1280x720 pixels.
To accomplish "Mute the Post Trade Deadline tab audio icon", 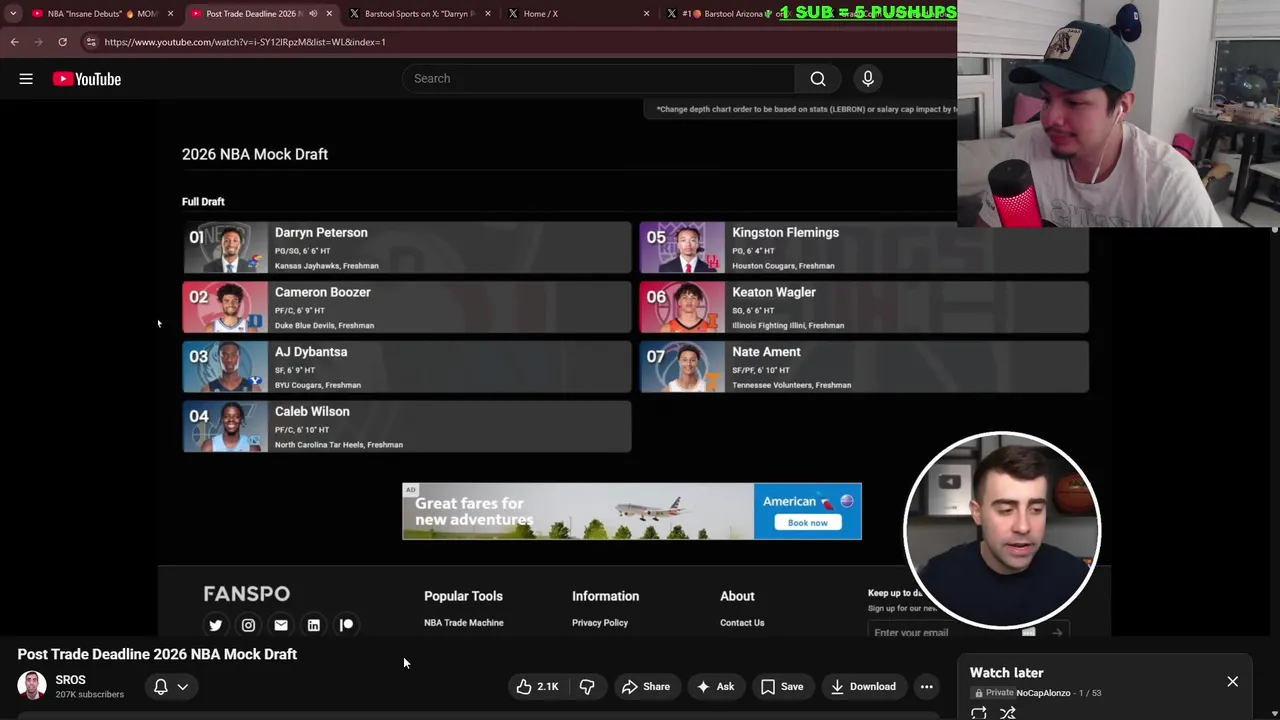I will click(x=313, y=14).
